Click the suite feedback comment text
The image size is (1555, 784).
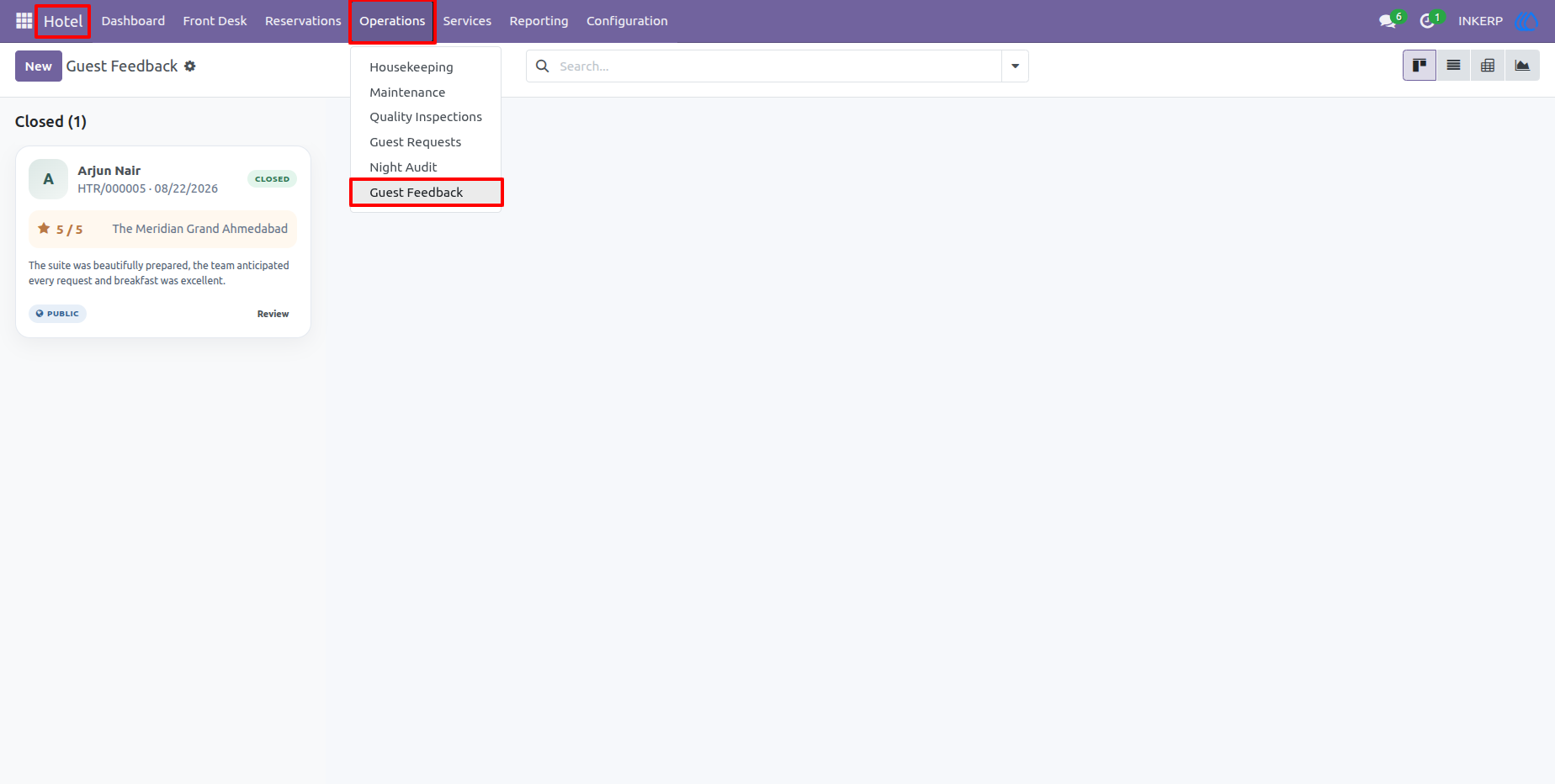click(159, 273)
